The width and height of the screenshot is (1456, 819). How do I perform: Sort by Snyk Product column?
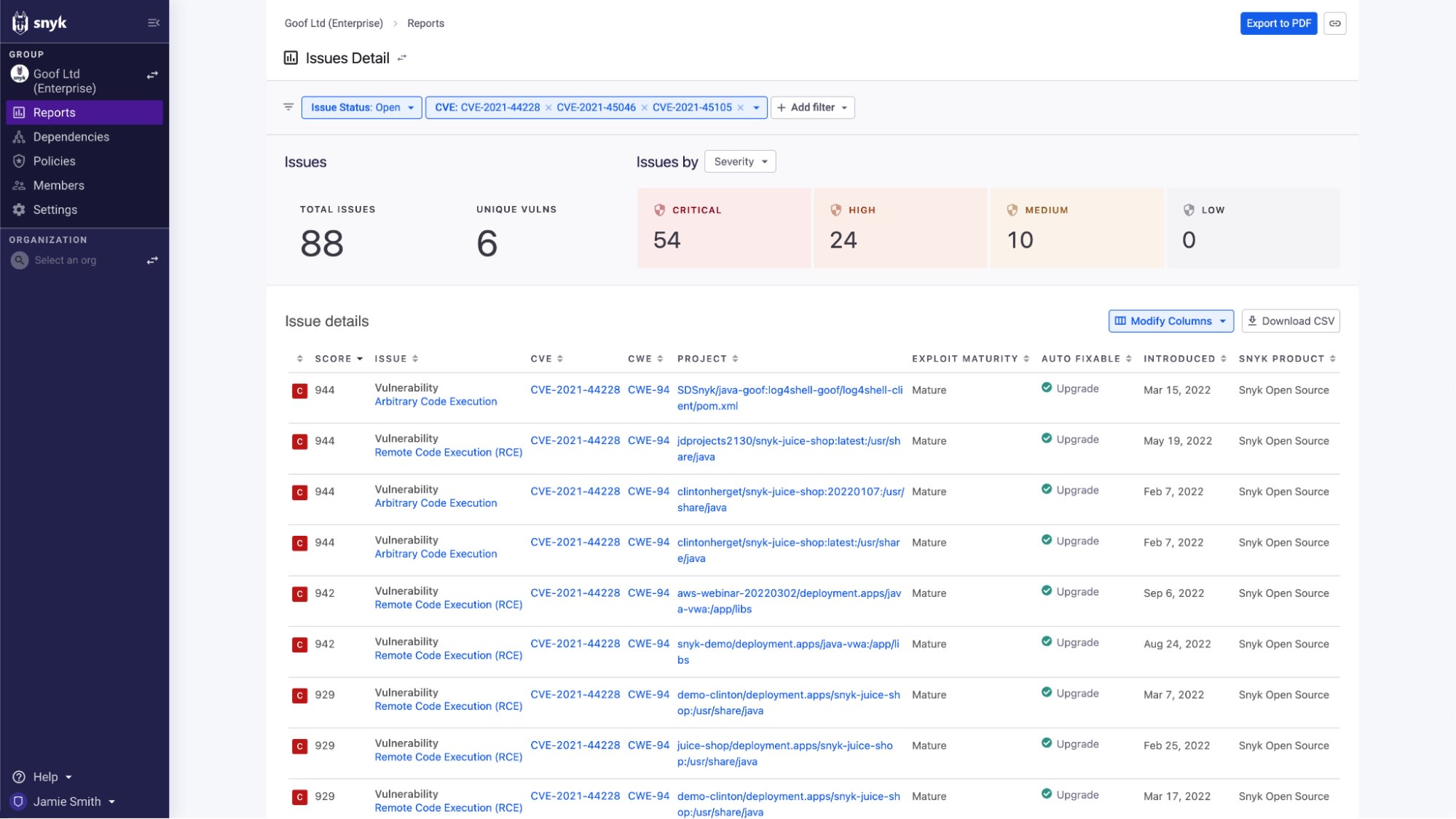[1287, 359]
